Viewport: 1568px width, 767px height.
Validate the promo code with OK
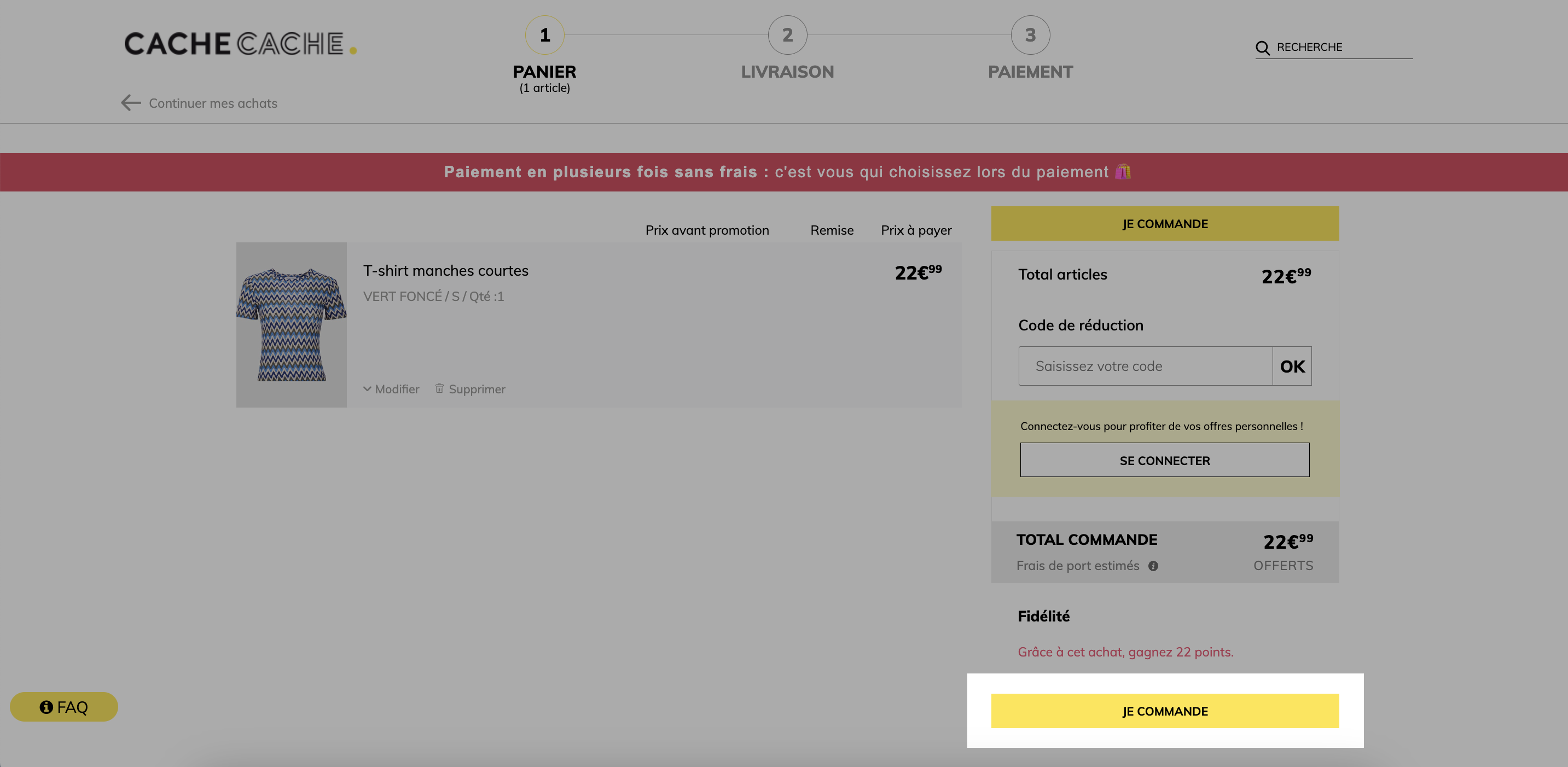[x=1292, y=366]
